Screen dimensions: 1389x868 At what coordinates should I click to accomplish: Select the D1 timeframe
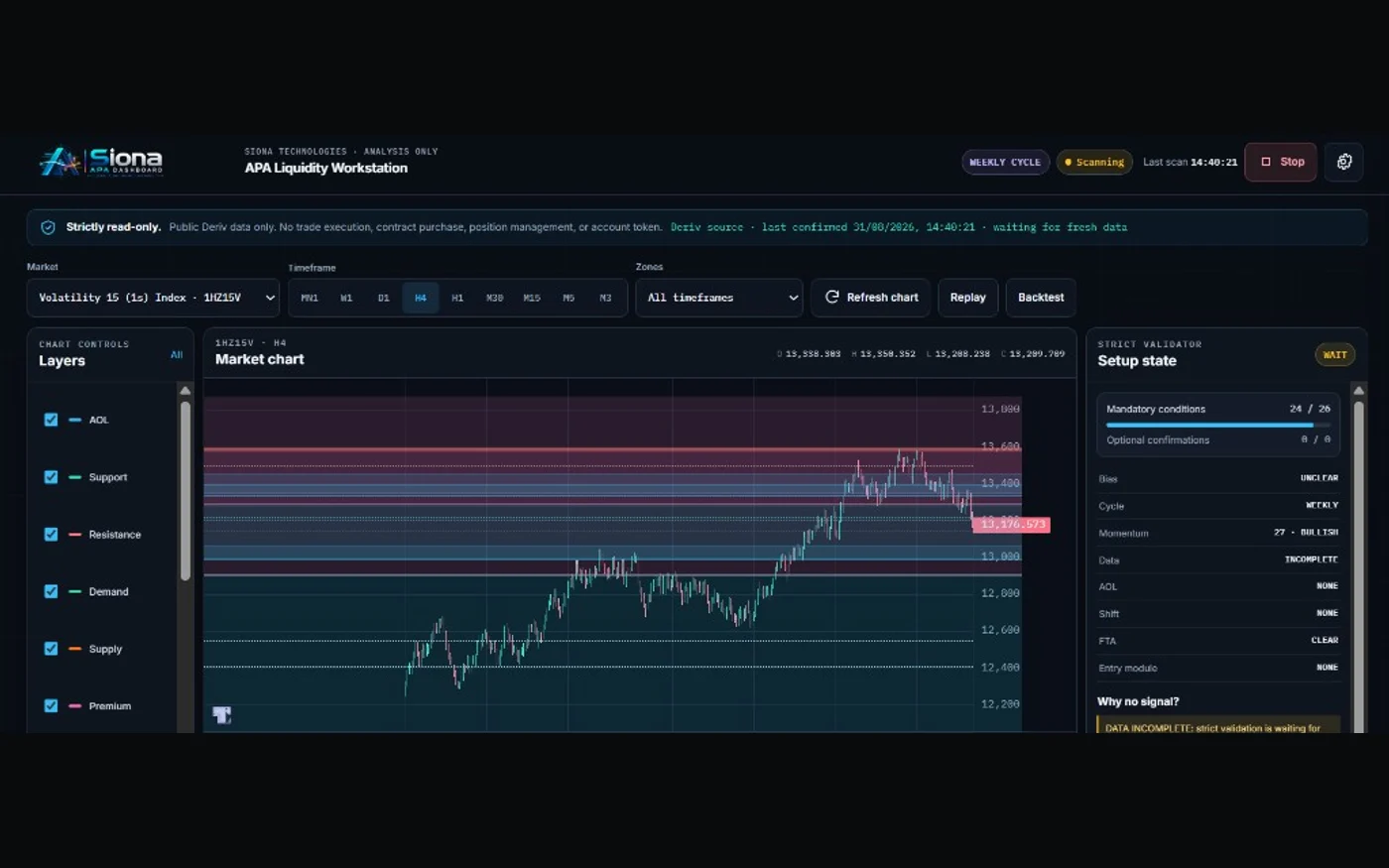coord(383,298)
